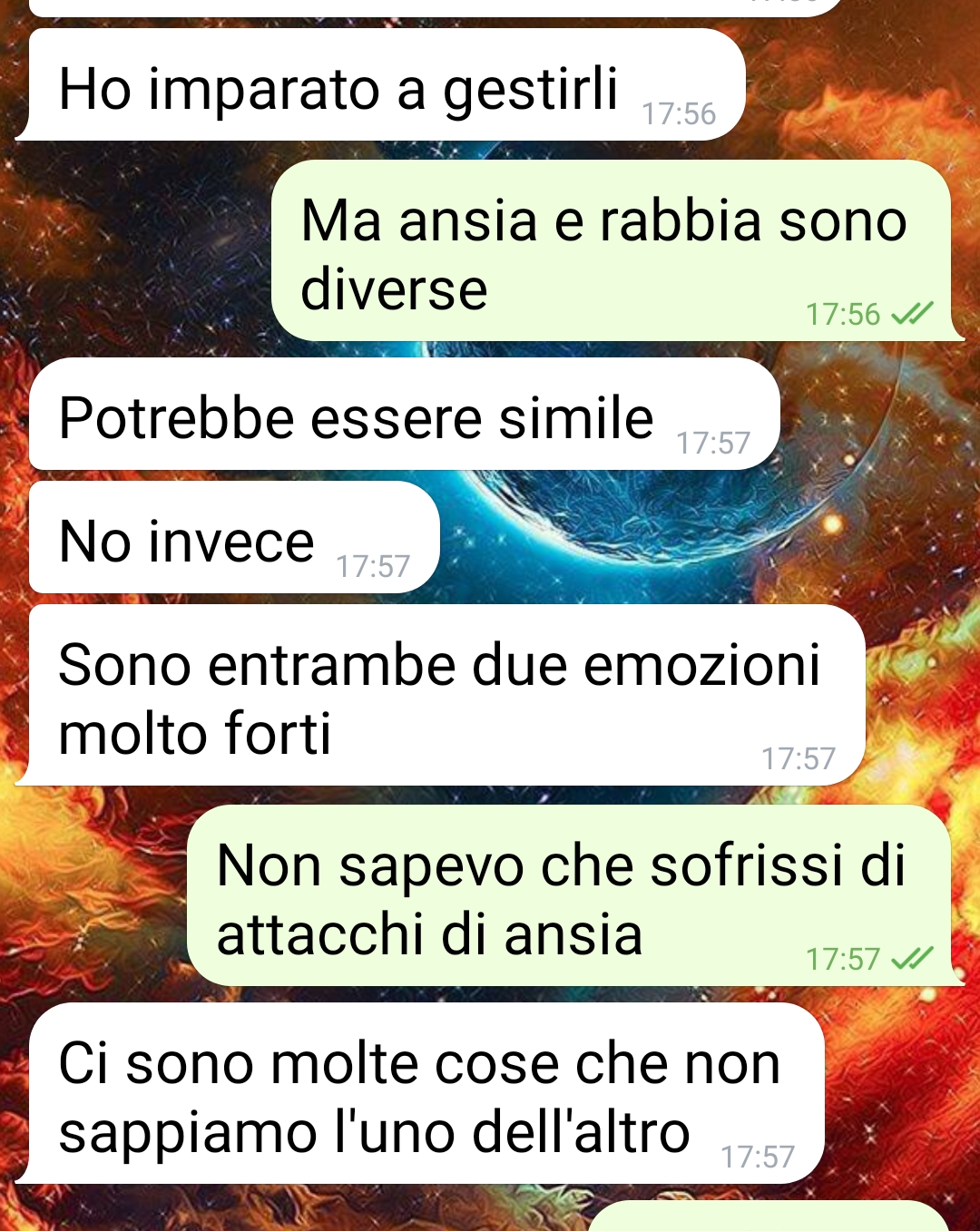The height and width of the screenshot is (1231, 980).
Task: Tap the 17:56 timestamp on 'Ho imparato a gestirli'
Action: pos(679,114)
